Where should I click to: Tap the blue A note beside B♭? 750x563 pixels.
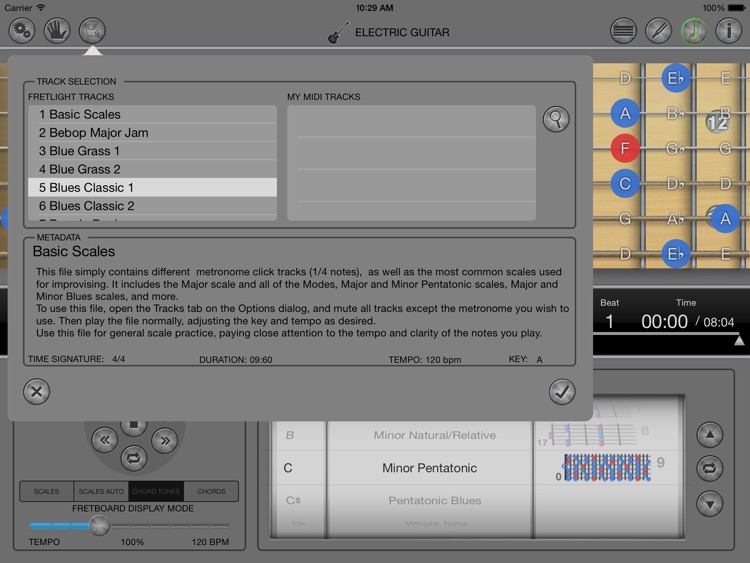625,113
